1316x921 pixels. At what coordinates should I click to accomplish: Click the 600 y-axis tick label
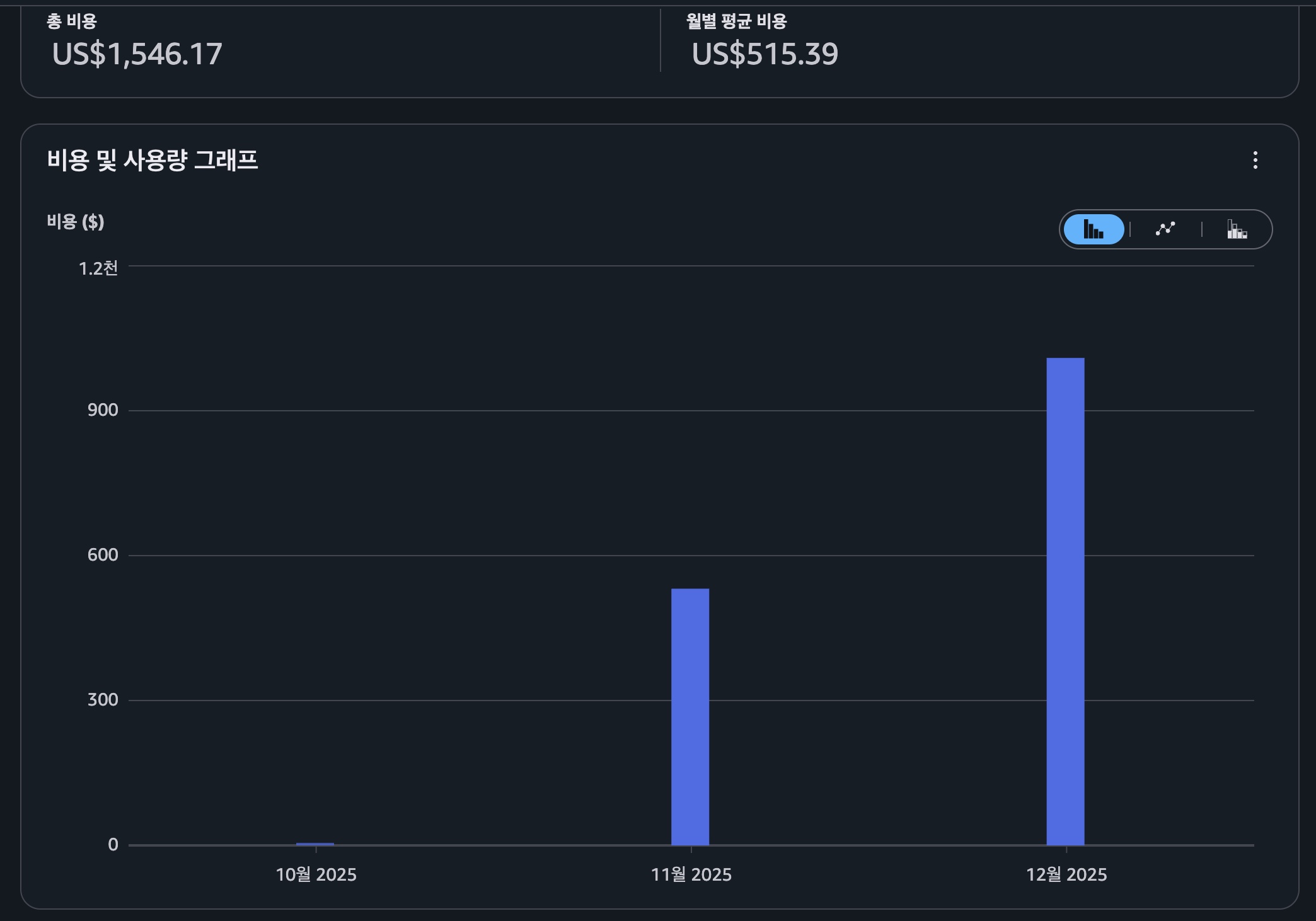coord(103,555)
